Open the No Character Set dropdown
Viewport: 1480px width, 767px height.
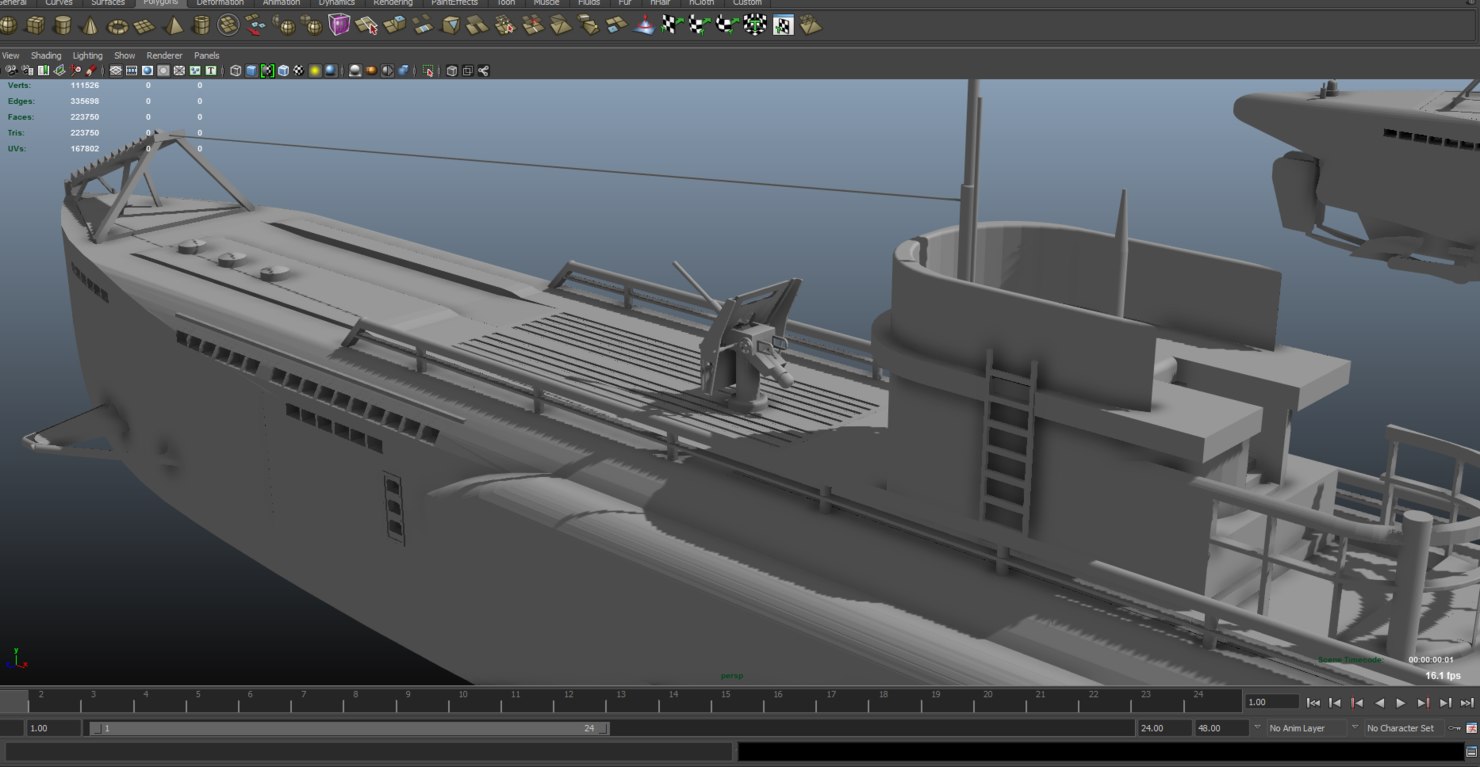(x=1400, y=727)
